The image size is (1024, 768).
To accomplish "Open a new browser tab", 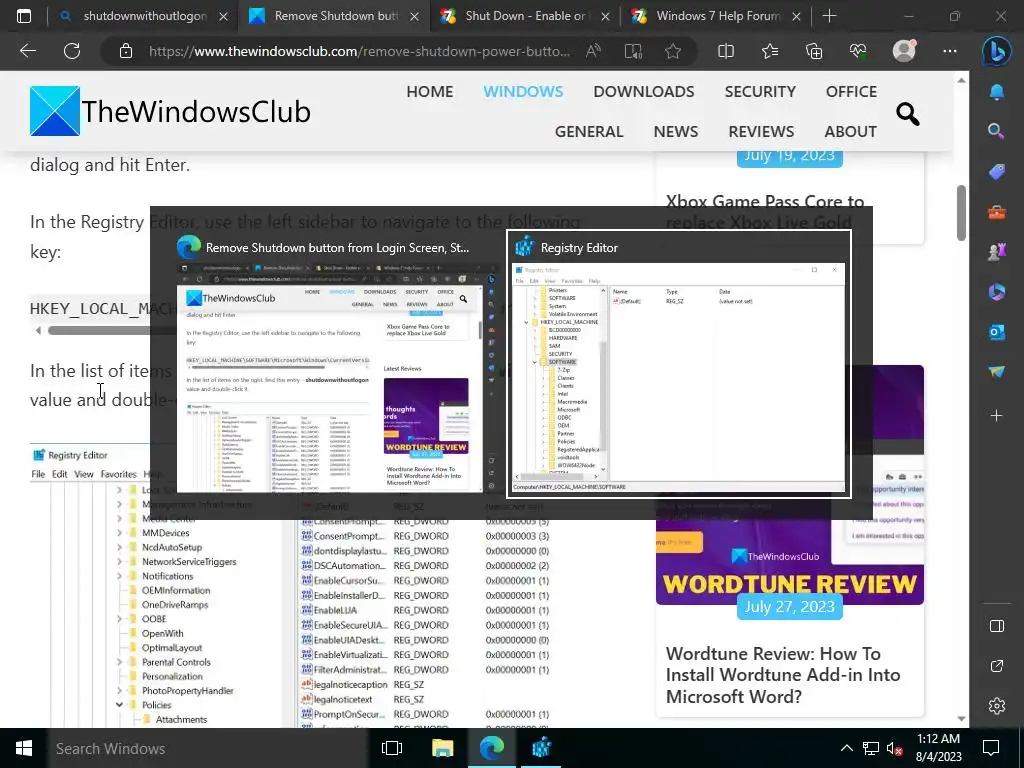I will pos(829,16).
